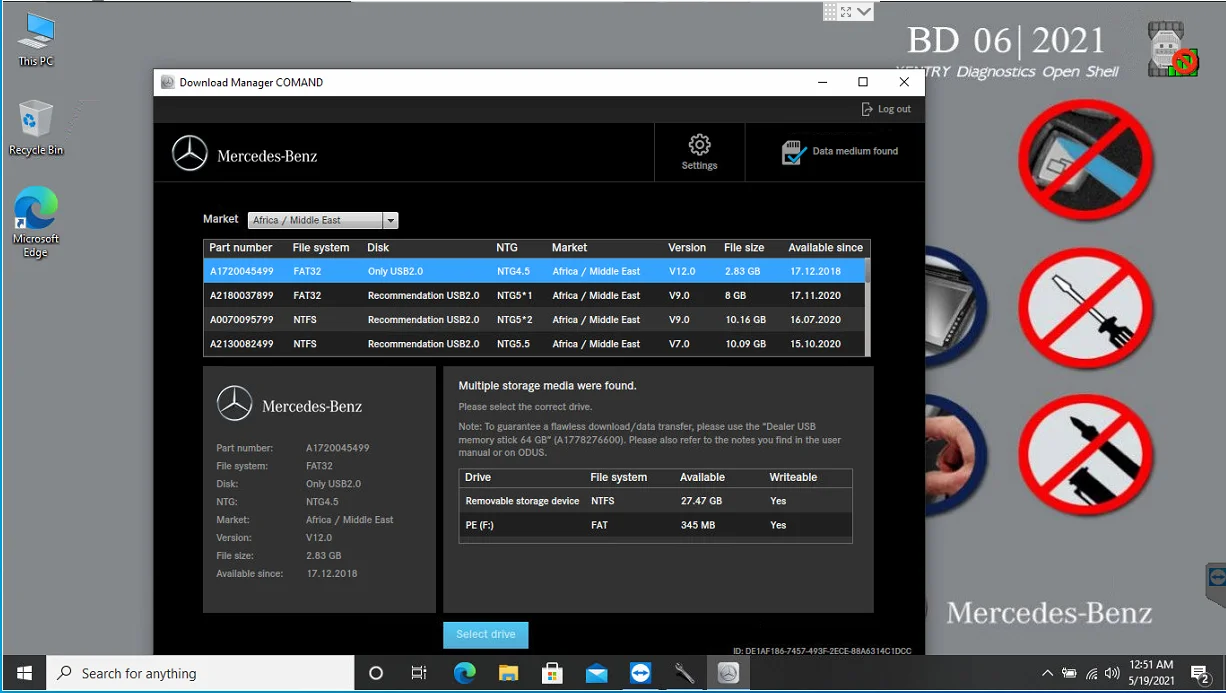Click the Mercedes-Benz star logo in header
Viewport: 1226px width, 693px height.
pyautogui.click(x=190, y=154)
